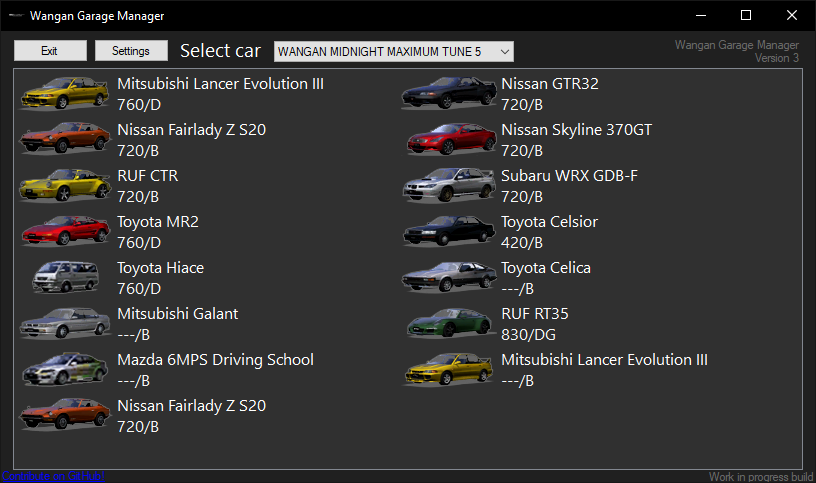Click Mitsubishi Lancer Evolution III name above ---/B
Viewport: 816px width, 483px height.
[604, 360]
